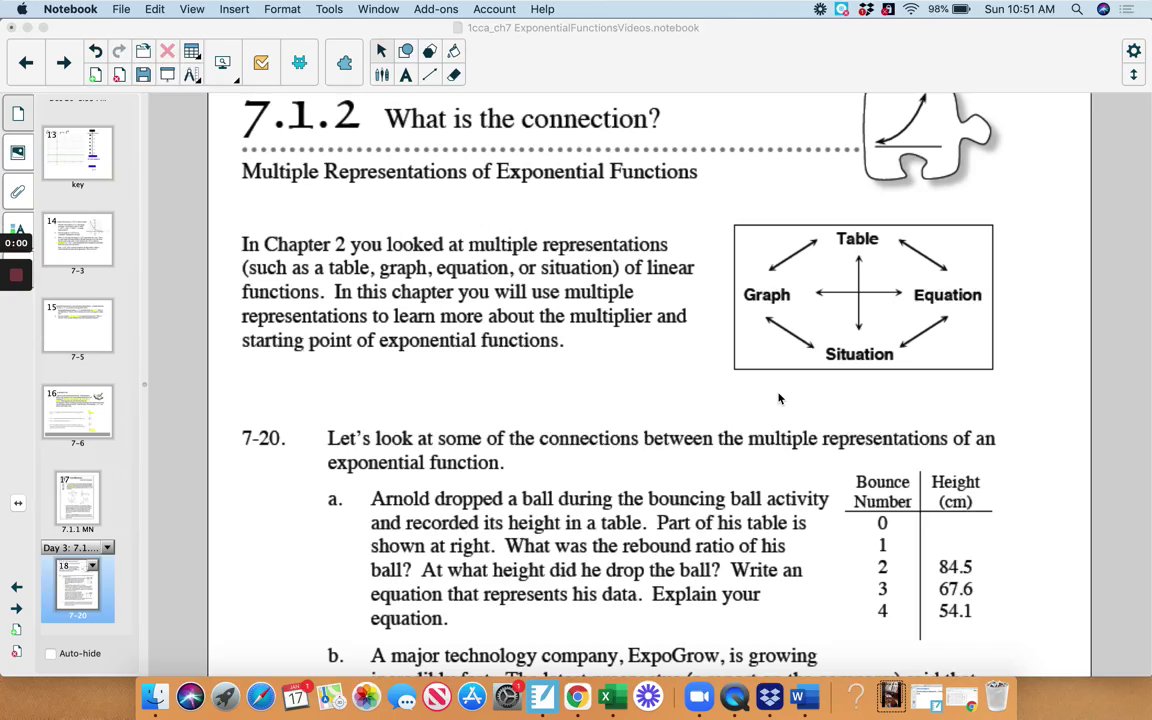Select page 15 thumbnail labeled 7-5
Viewport: 1152px width, 720px height.
78,325
